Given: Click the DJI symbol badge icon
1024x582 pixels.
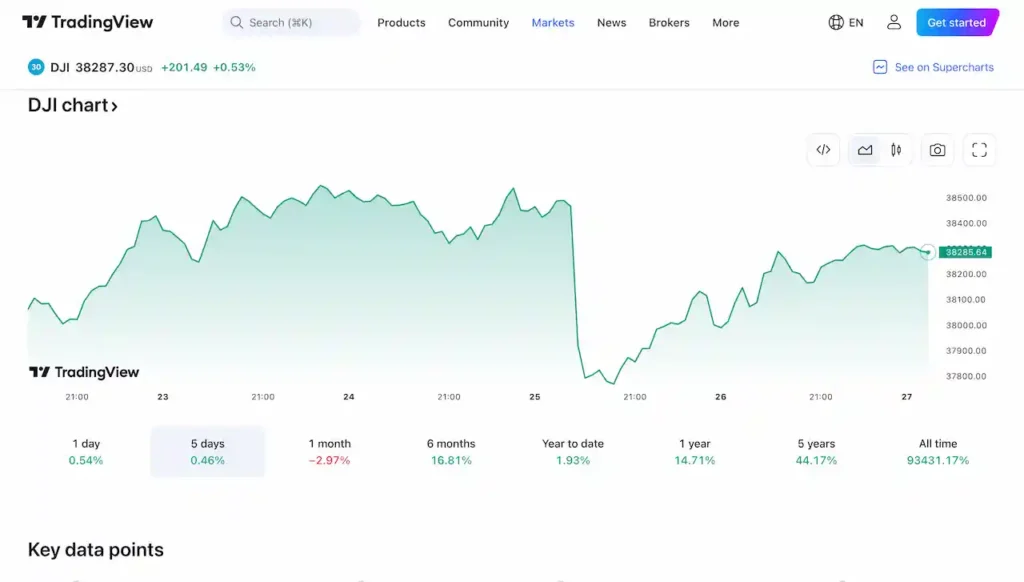Looking at the screenshot, I should tap(36, 67).
